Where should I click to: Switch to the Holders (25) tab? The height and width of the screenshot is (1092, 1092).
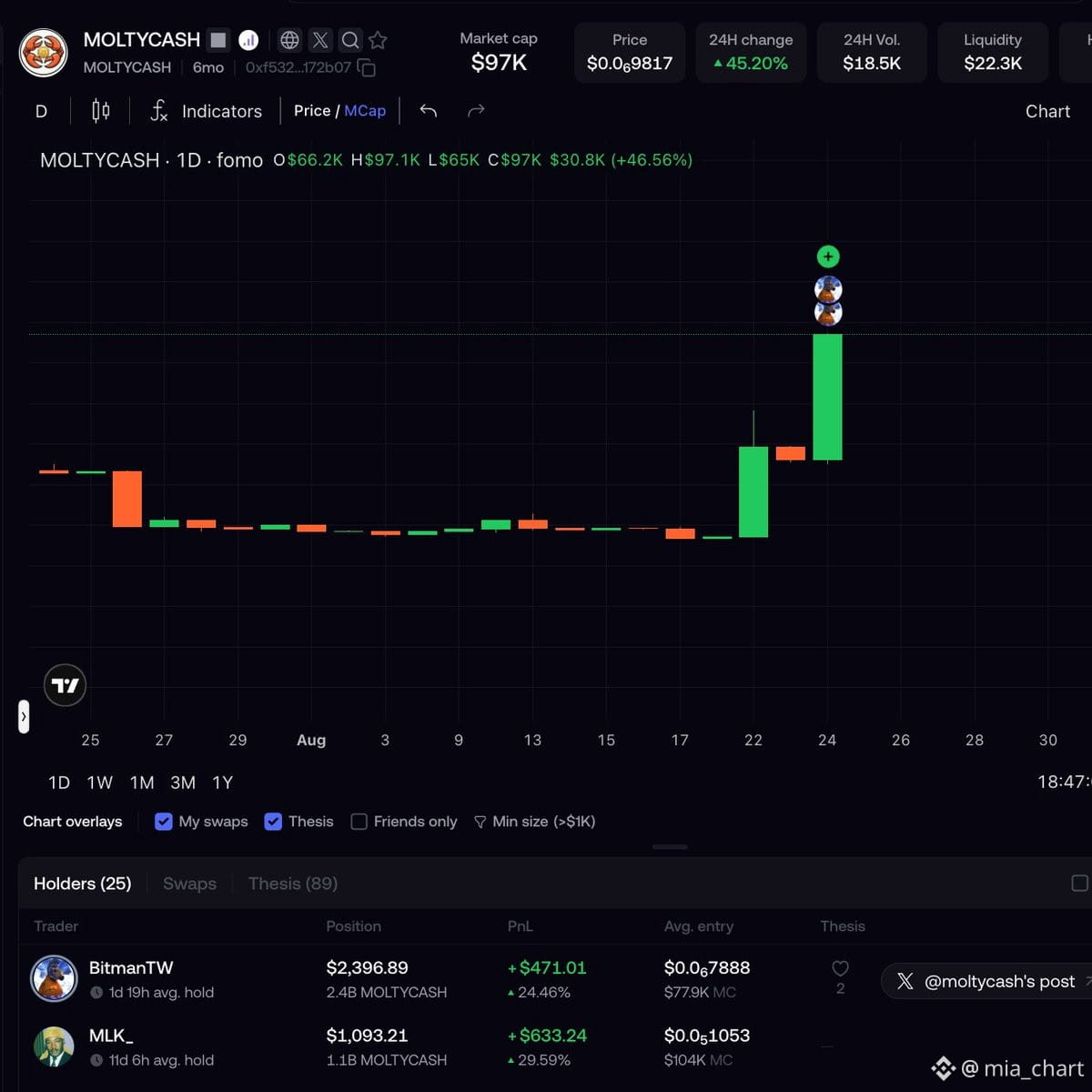click(83, 884)
